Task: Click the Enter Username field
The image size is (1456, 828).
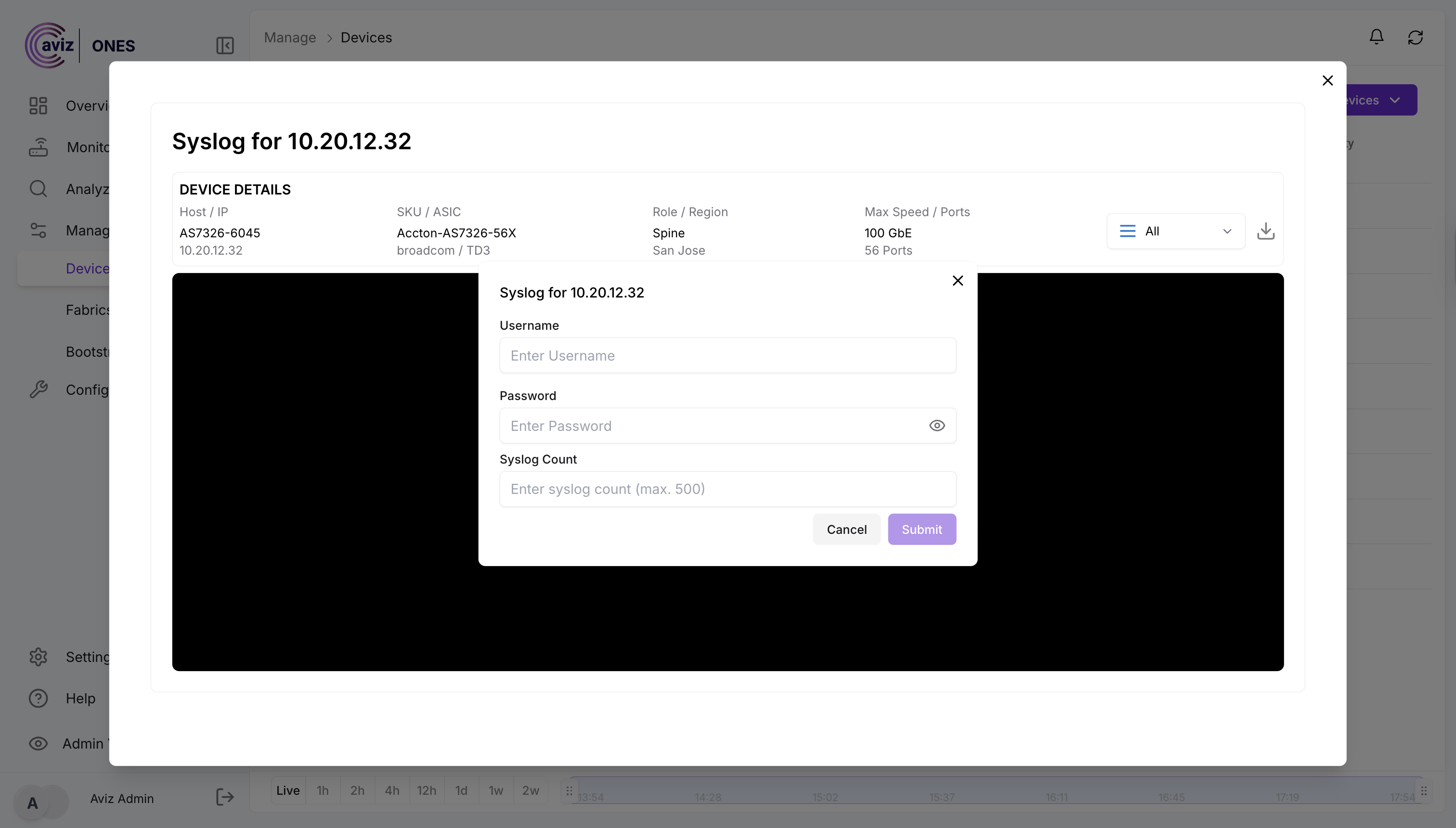Action: point(728,356)
